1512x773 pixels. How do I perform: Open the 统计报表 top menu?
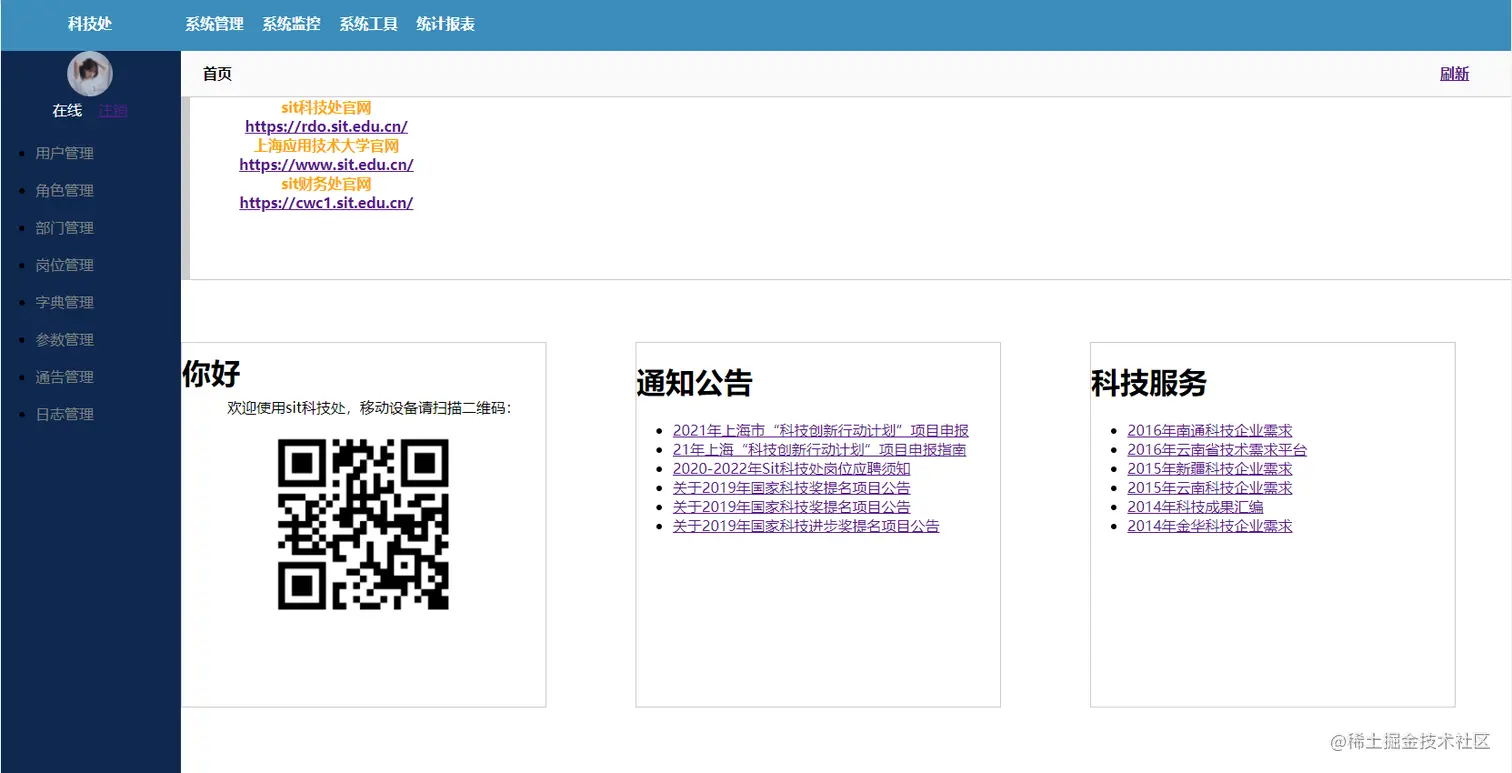[x=445, y=24]
